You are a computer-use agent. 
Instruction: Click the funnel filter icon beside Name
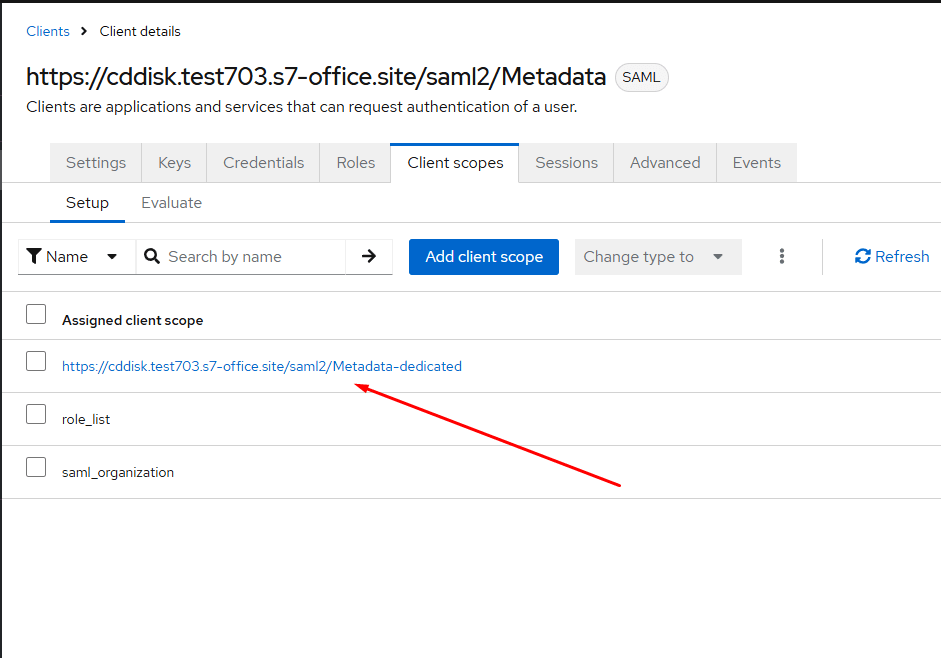tap(34, 256)
